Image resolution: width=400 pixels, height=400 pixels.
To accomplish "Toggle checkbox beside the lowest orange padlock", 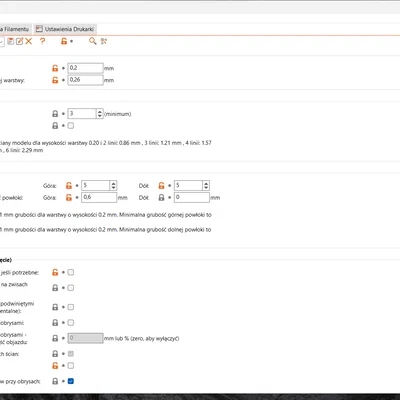I will pos(71,366).
